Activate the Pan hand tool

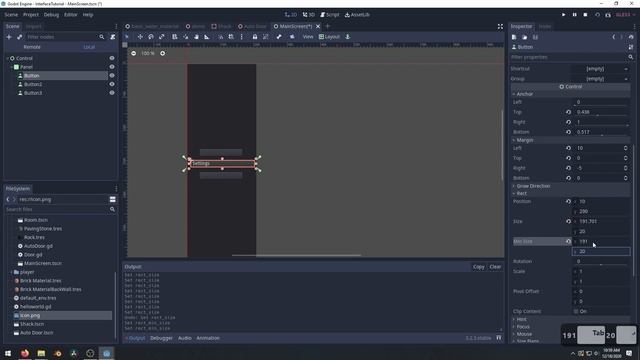click(x=196, y=37)
